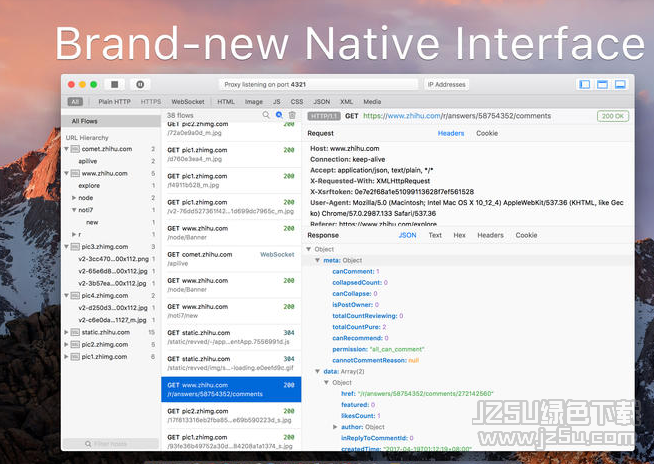The height and width of the screenshot is (464, 654).
Task: Open the Response Headers tab
Action: [x=490, y=235]
